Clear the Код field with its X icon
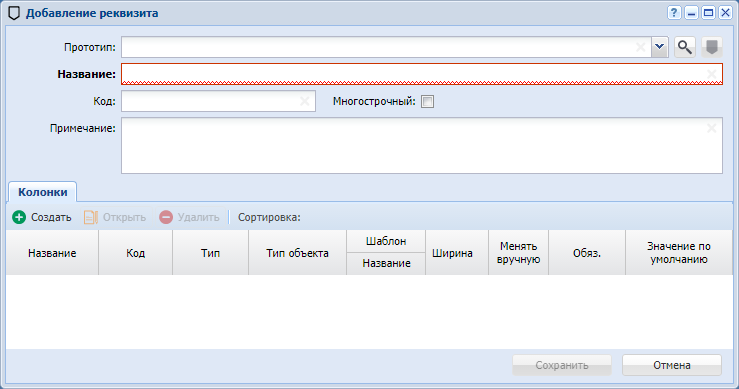Screen dimensions: 739x389 (304, 101)
